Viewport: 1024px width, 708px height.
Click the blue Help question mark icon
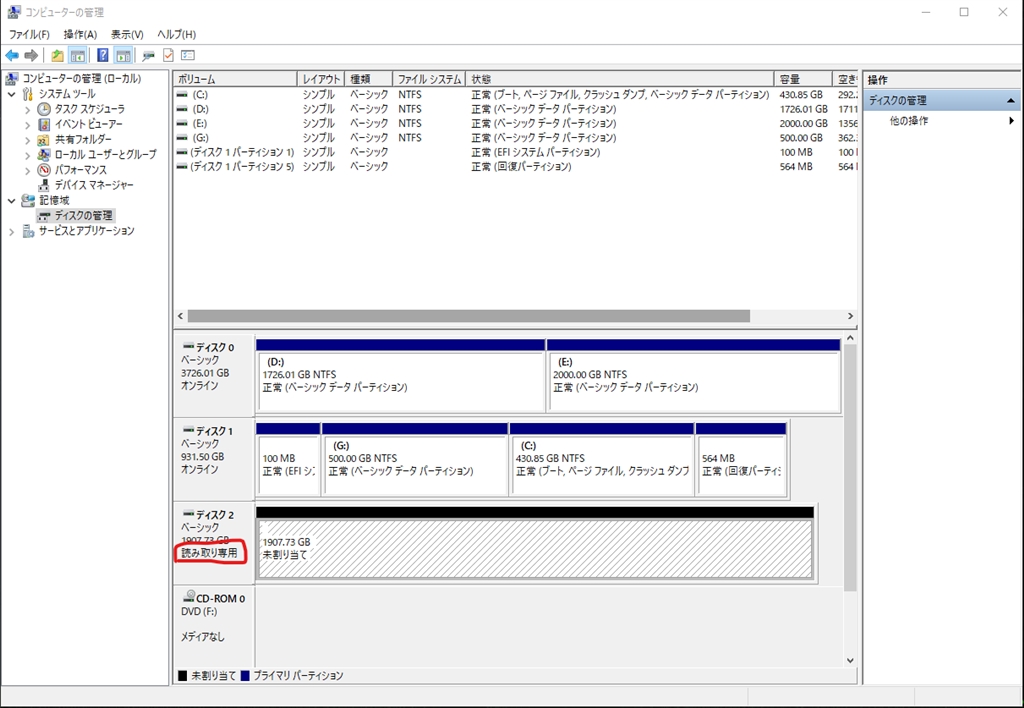103,56
